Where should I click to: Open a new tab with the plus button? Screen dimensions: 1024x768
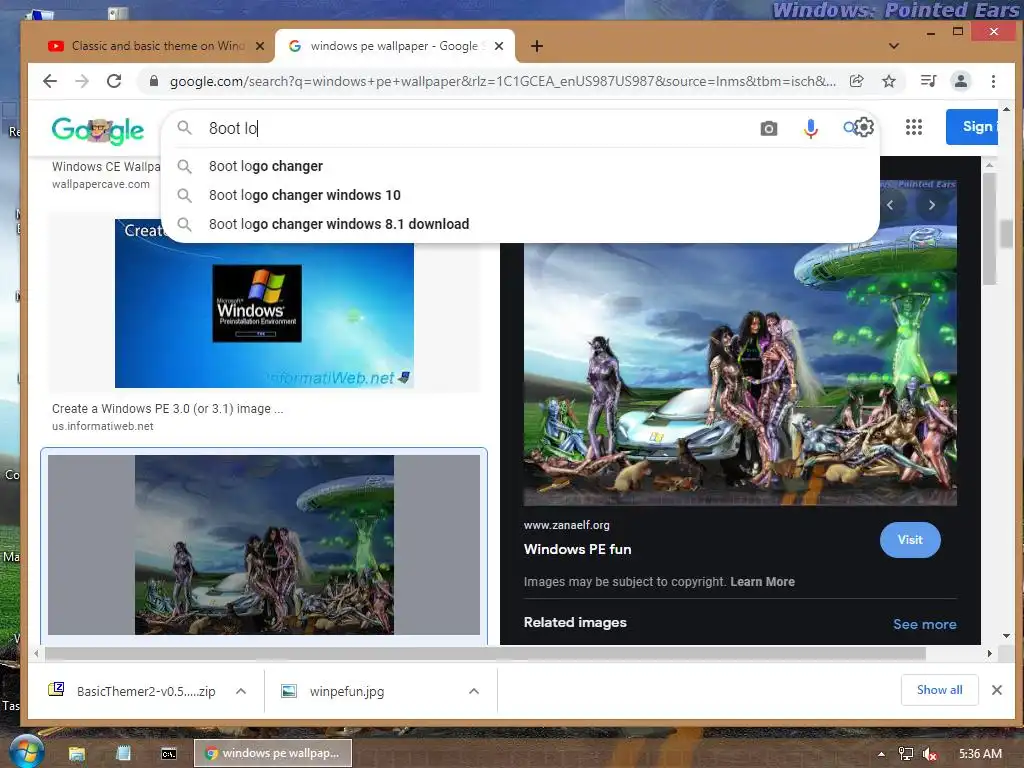pyautogui.click(x=537, y=46)
